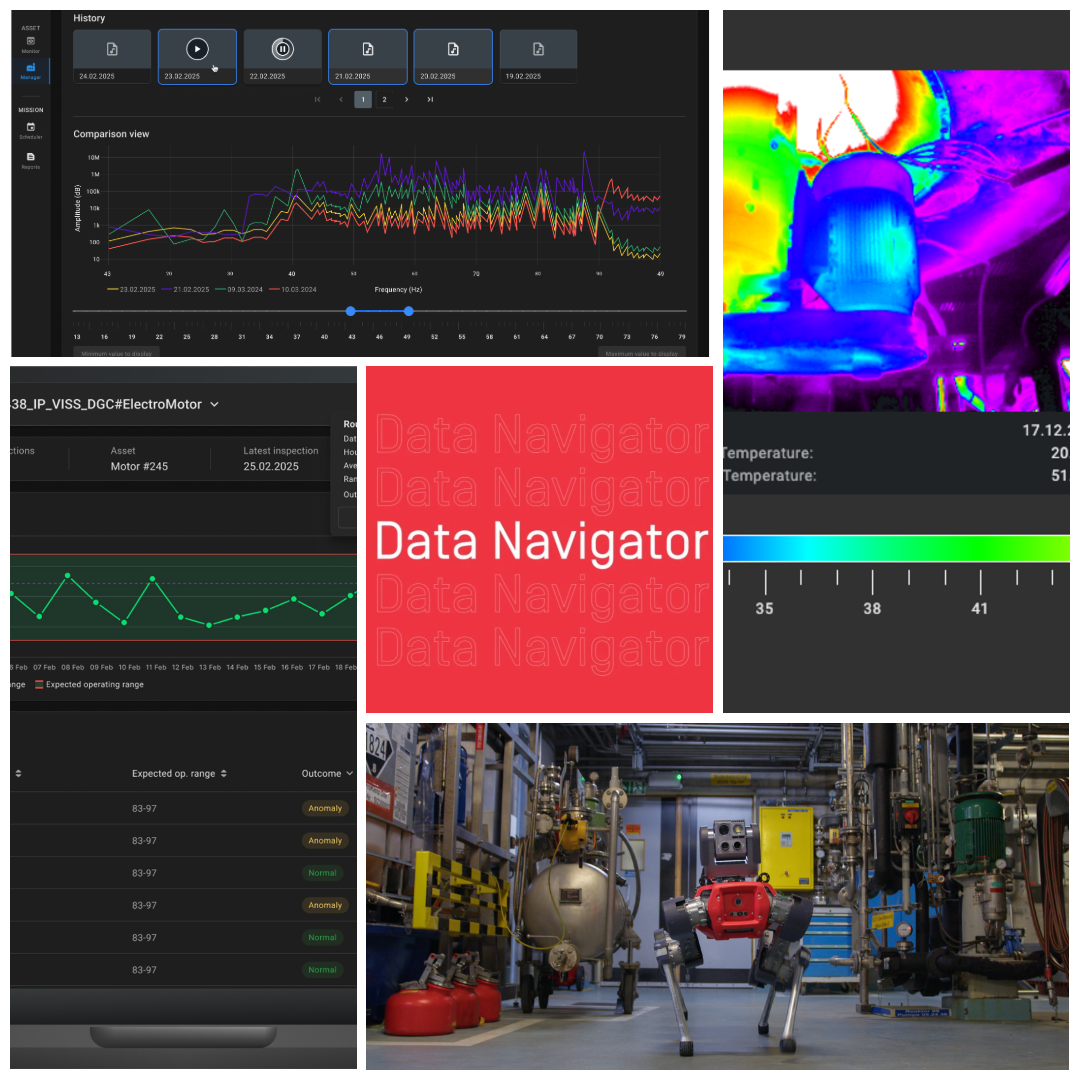
Task: Play the 23.02.2025 inspection recording
Action: [196, 48]
